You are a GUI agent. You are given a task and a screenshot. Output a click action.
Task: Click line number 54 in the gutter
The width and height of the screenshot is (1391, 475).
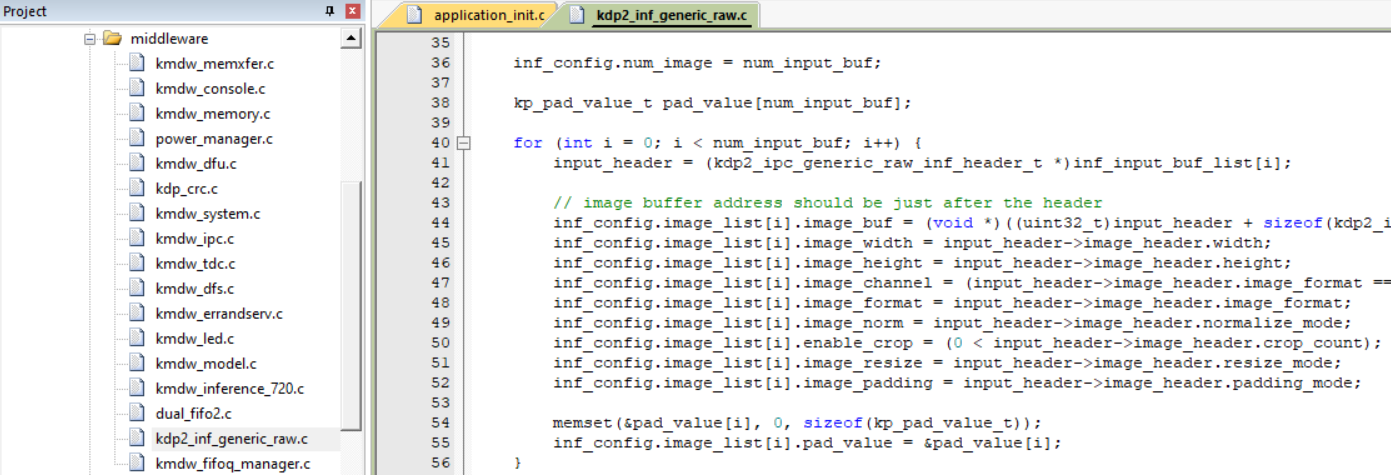440,423
